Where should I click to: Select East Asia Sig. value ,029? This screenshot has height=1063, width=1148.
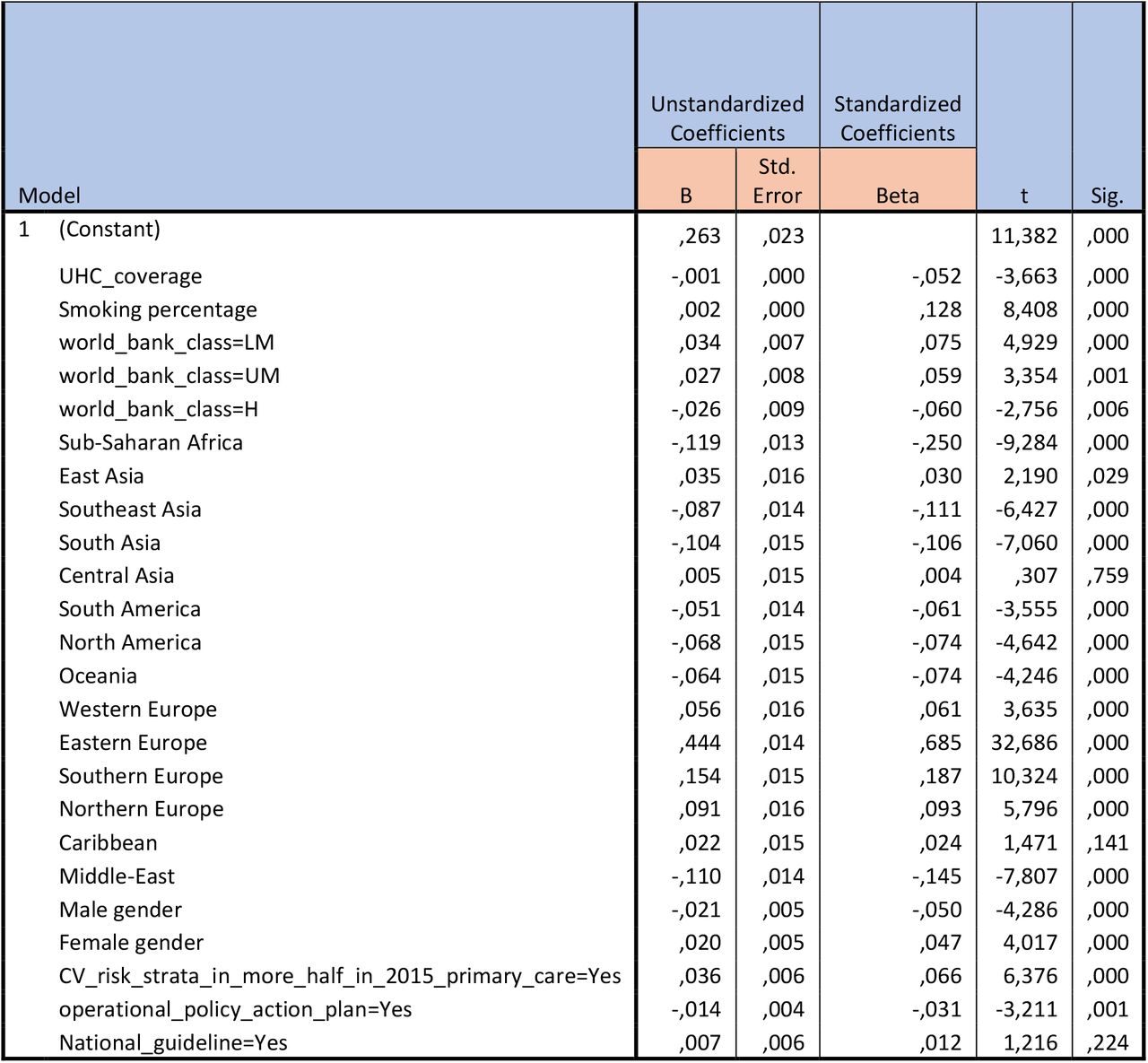[1108, 475]
